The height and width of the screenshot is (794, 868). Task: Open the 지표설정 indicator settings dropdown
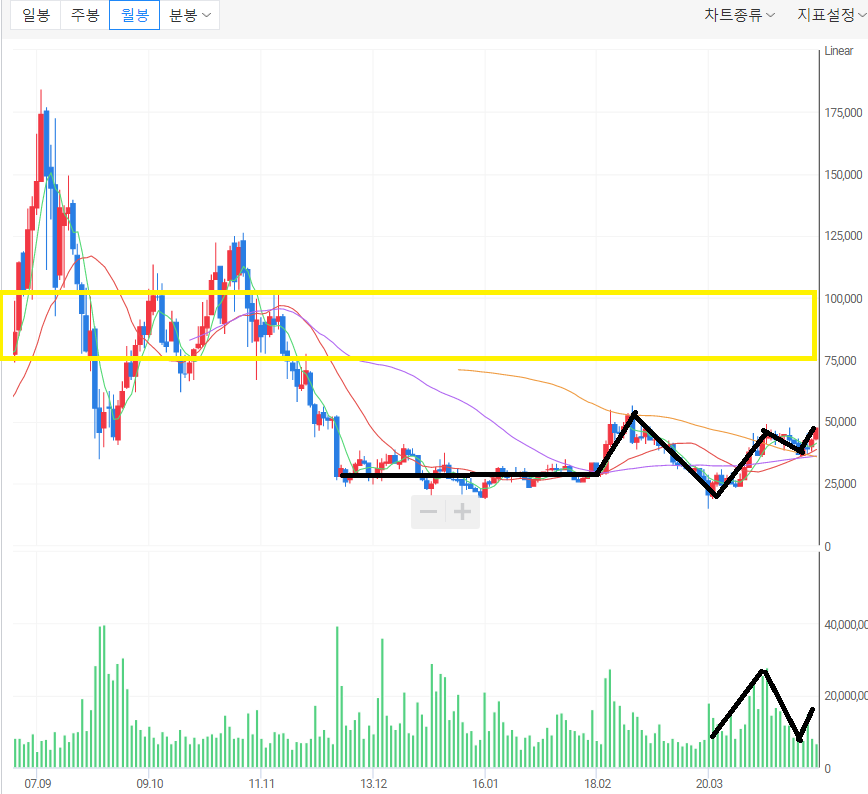(x=831, y=15)
